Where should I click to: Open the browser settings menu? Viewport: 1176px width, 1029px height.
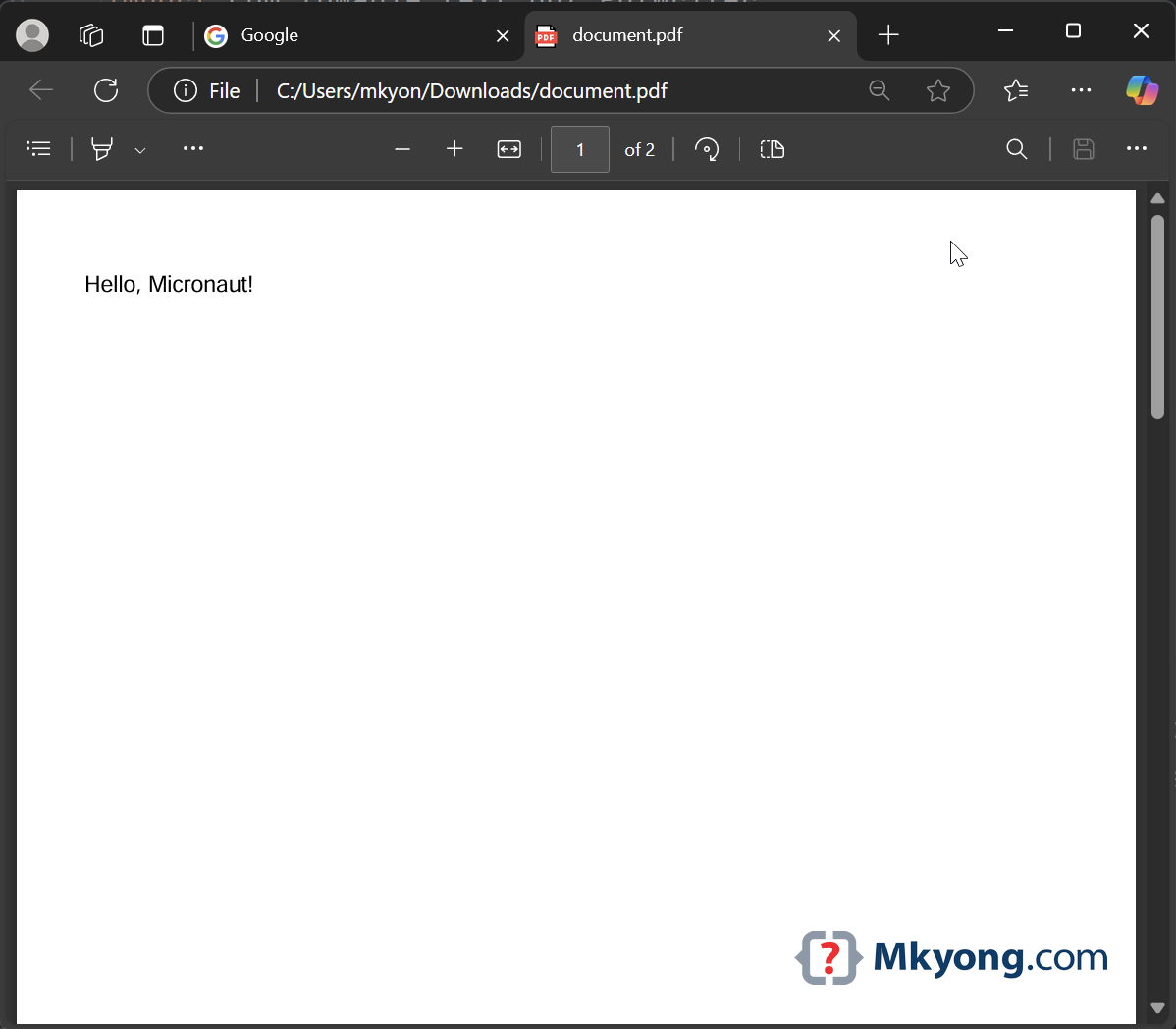point(1081,89)
